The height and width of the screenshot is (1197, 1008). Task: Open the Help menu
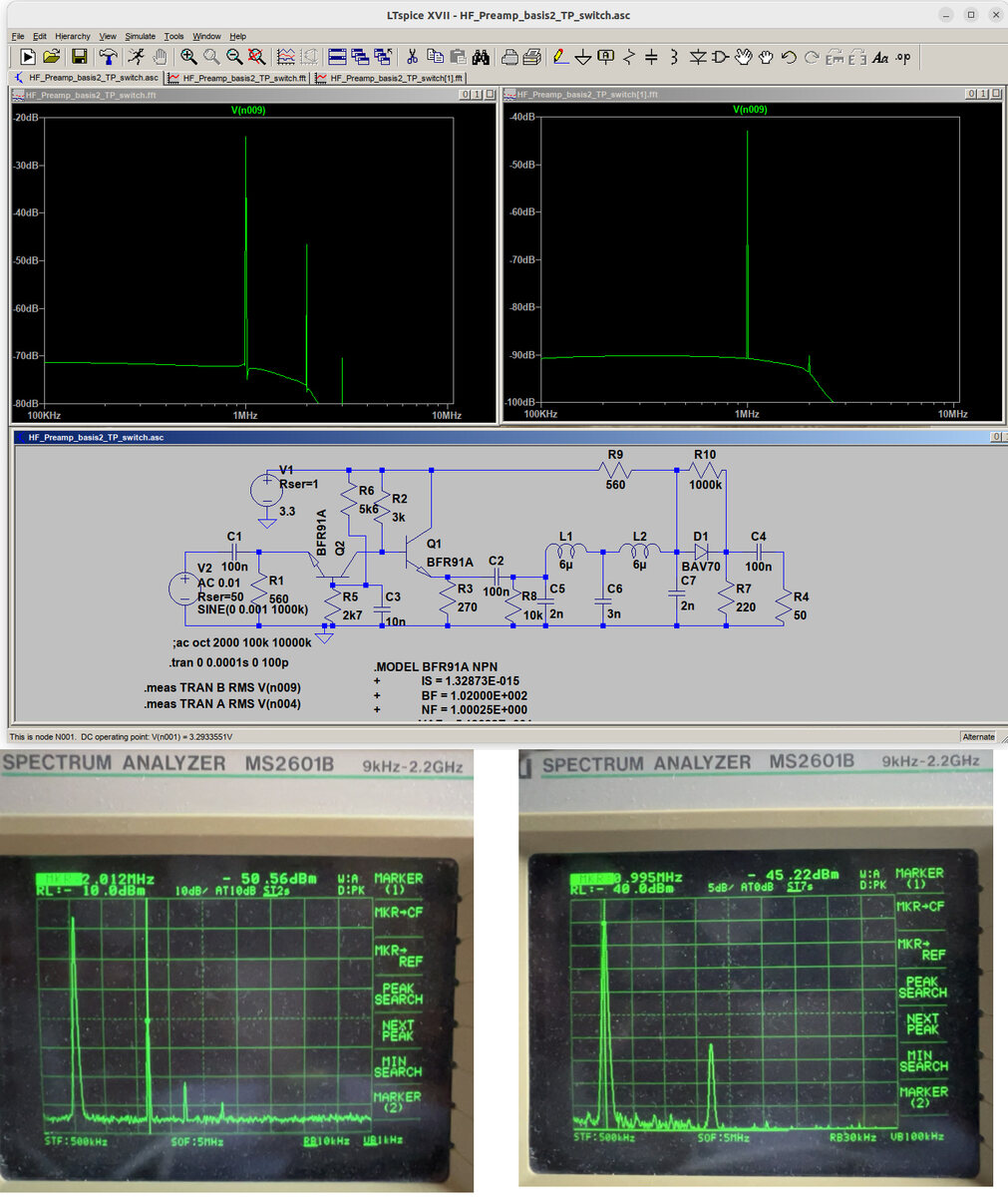click(238, 36)
